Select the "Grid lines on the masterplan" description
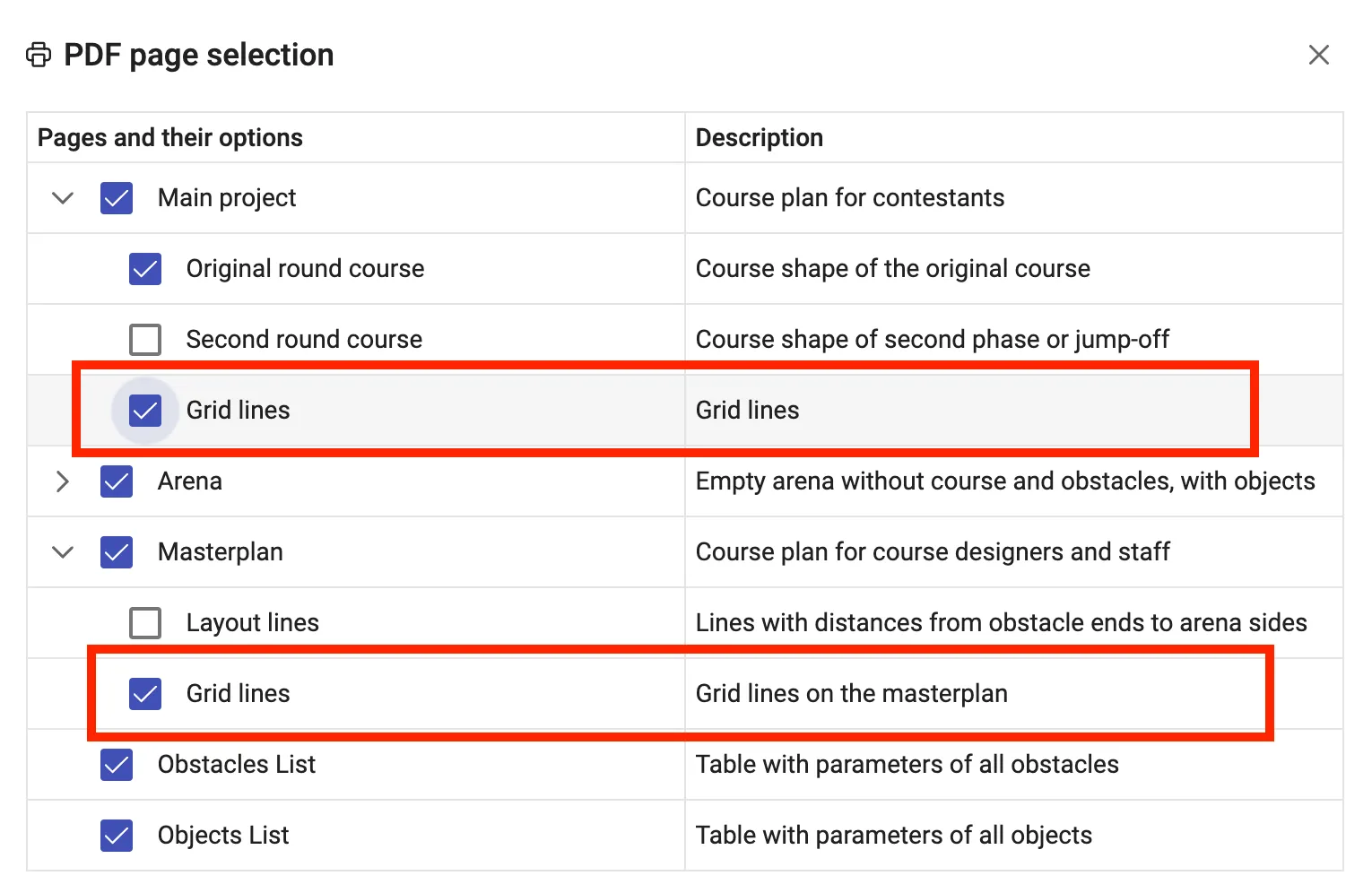Viewport: 1372px width, 893px height. coord(852,694)
